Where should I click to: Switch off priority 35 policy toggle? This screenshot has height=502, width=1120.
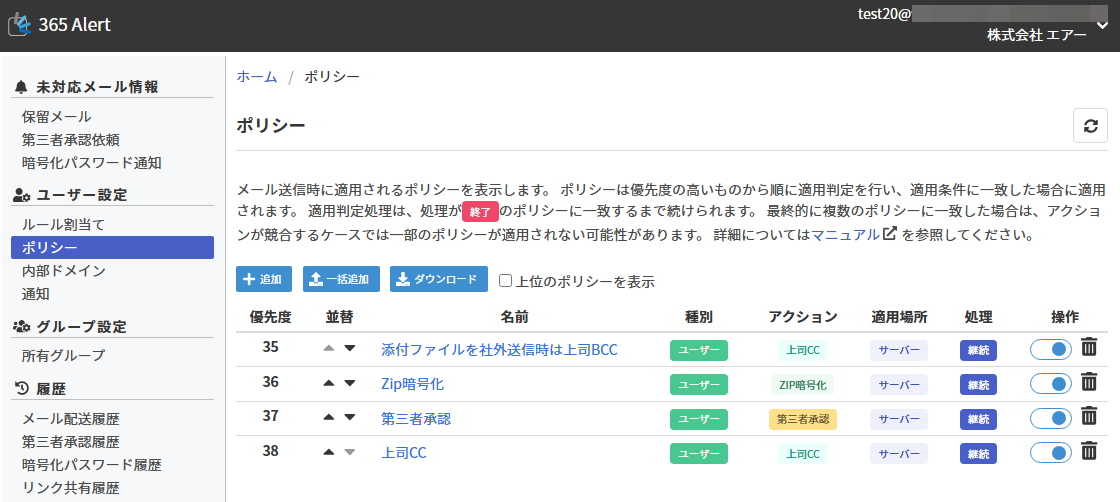[1050, 349]
